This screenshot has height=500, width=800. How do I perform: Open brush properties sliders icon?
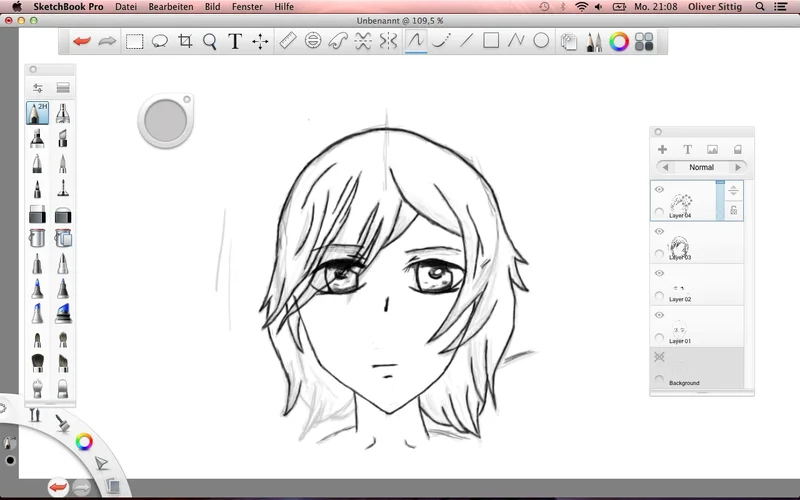(38, 88)
